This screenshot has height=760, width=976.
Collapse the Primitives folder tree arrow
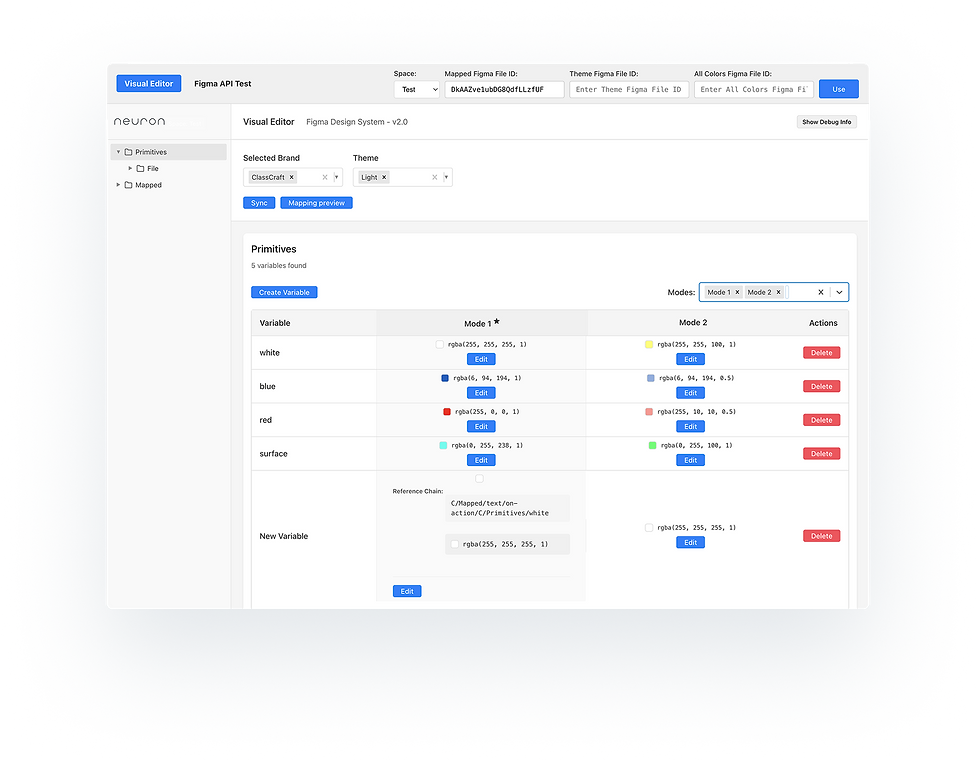coord(118,152)
